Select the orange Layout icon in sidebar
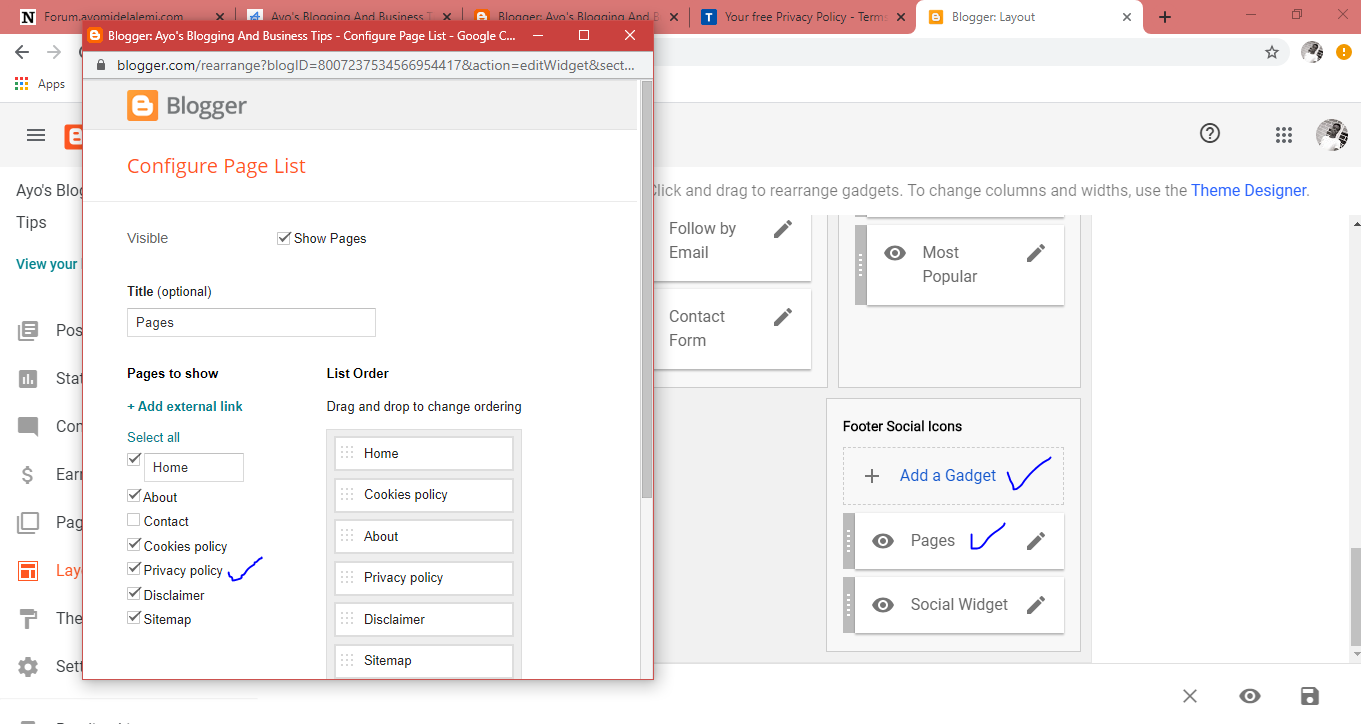Screen dimensions: 1361x724 click(28, 571)
